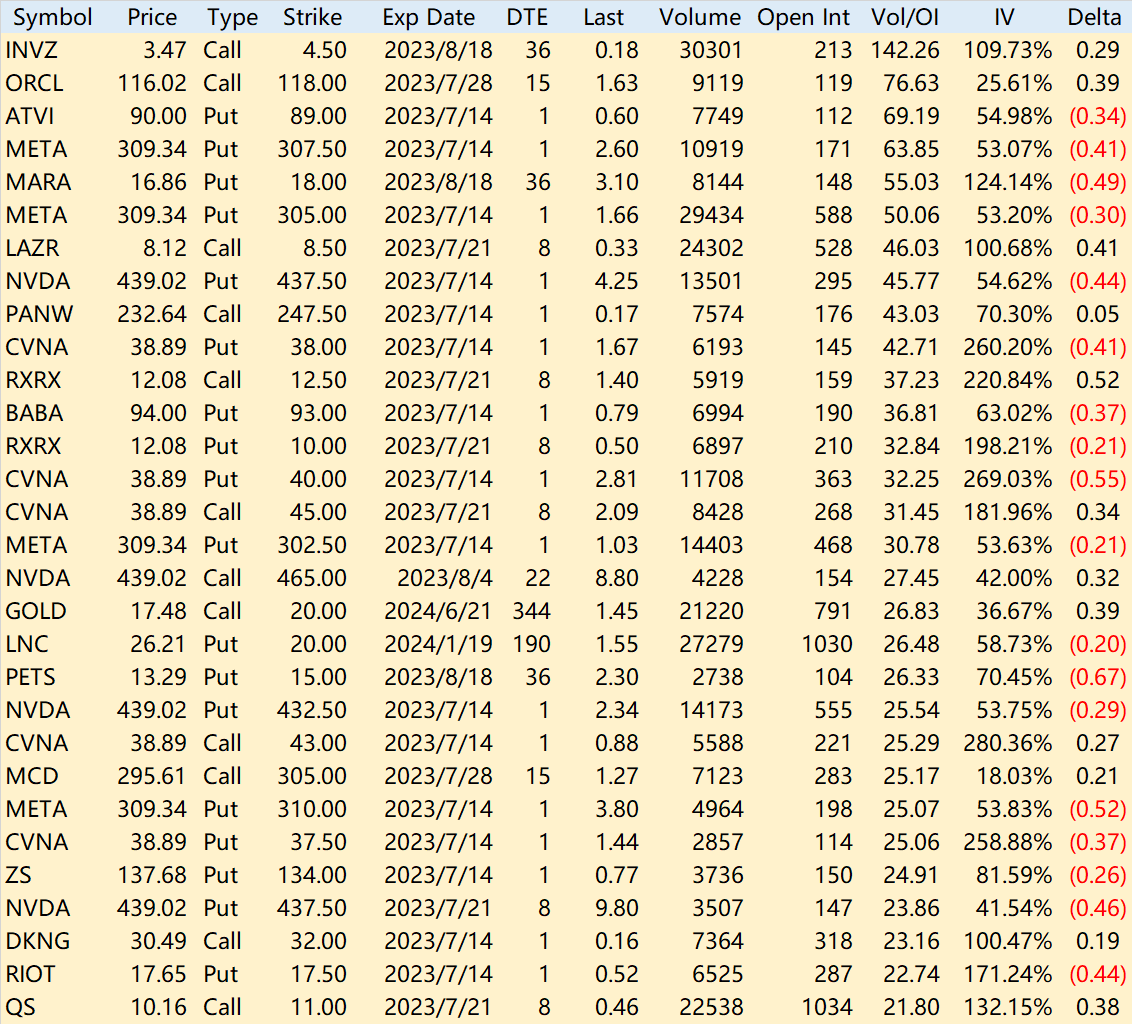Select the BABA symbol cell
This screenshot has height=1024, width=1132.
pos(35,413)
